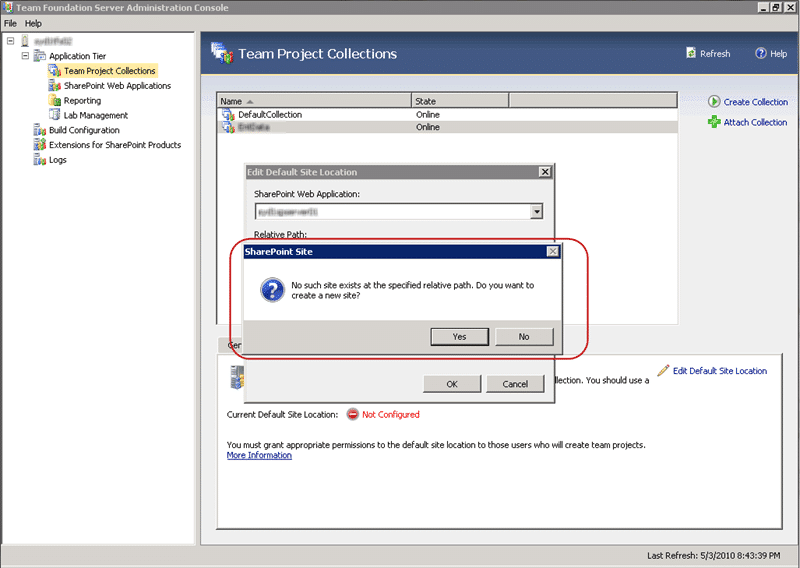
Task: Click the Not Configured status text
Action: (x=391, y=414)
